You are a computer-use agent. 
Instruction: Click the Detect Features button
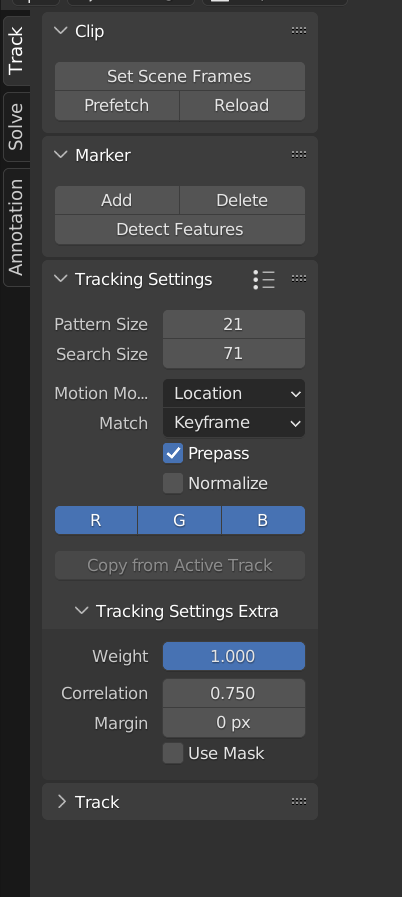tap(180, 229)
